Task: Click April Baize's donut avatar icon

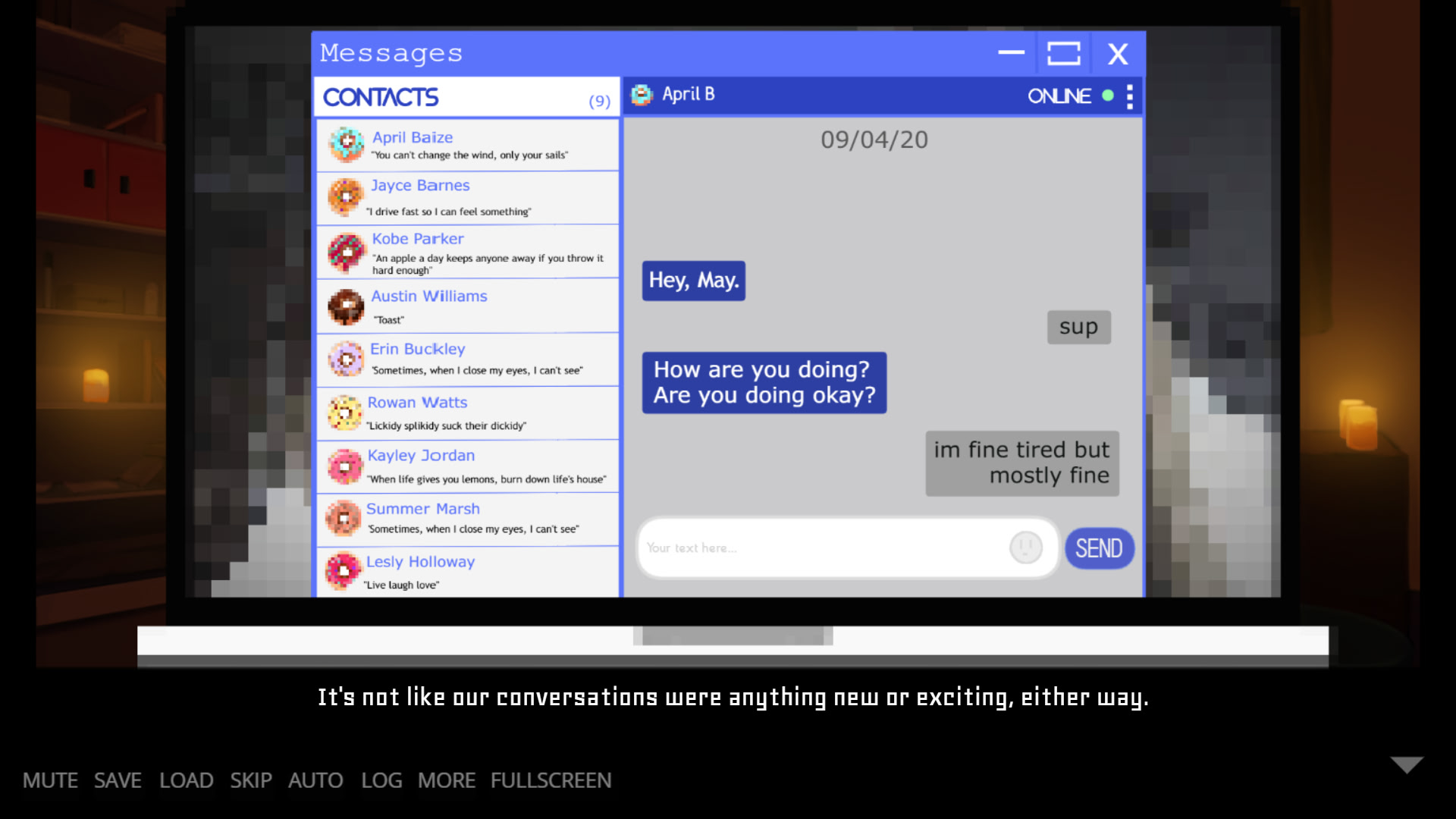Action: coord(347,143)
